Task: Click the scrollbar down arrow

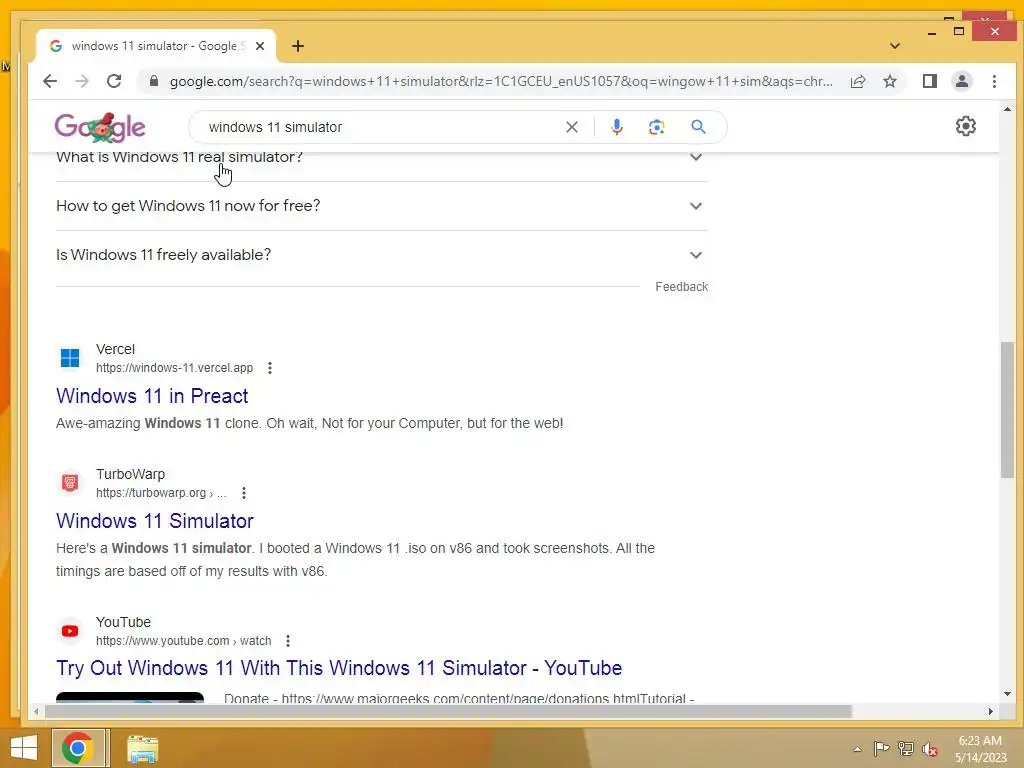Action: (x=1007, y=694)
